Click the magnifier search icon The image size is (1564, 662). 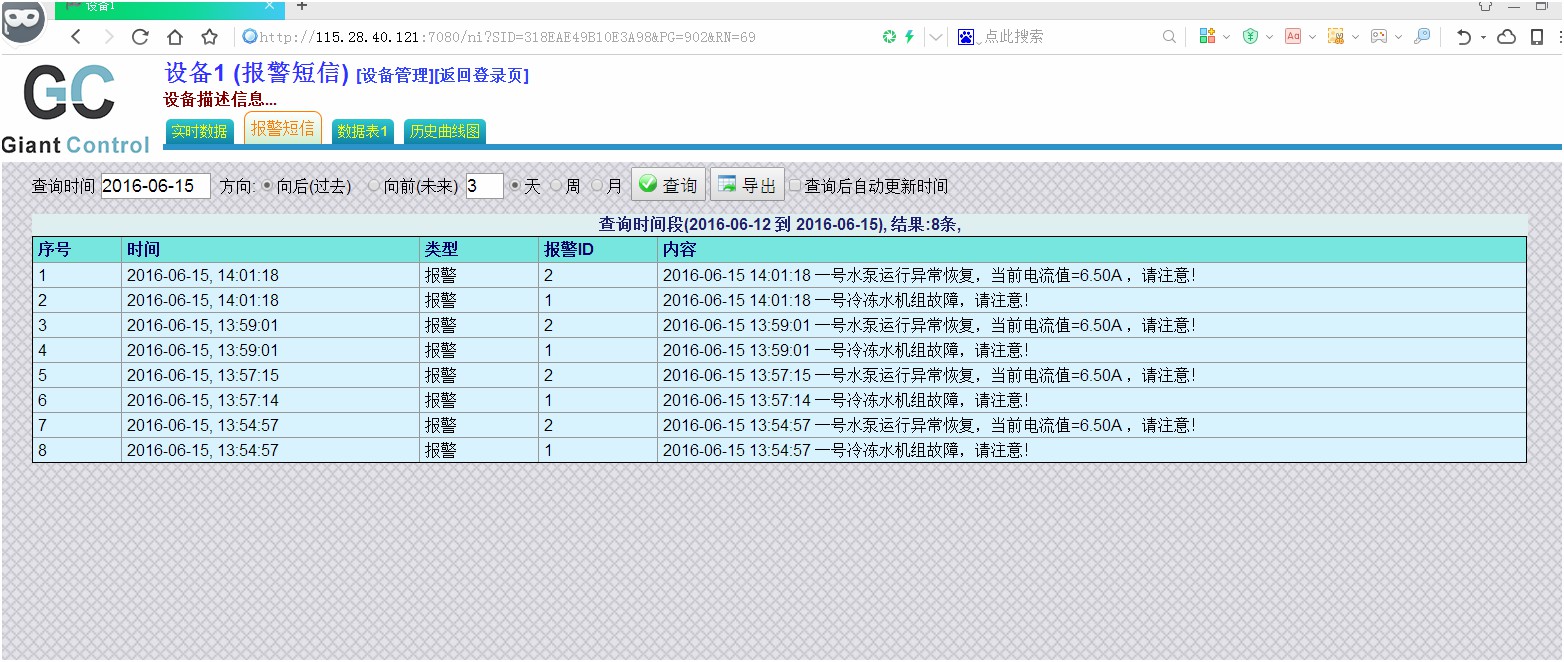(1169, 37)
